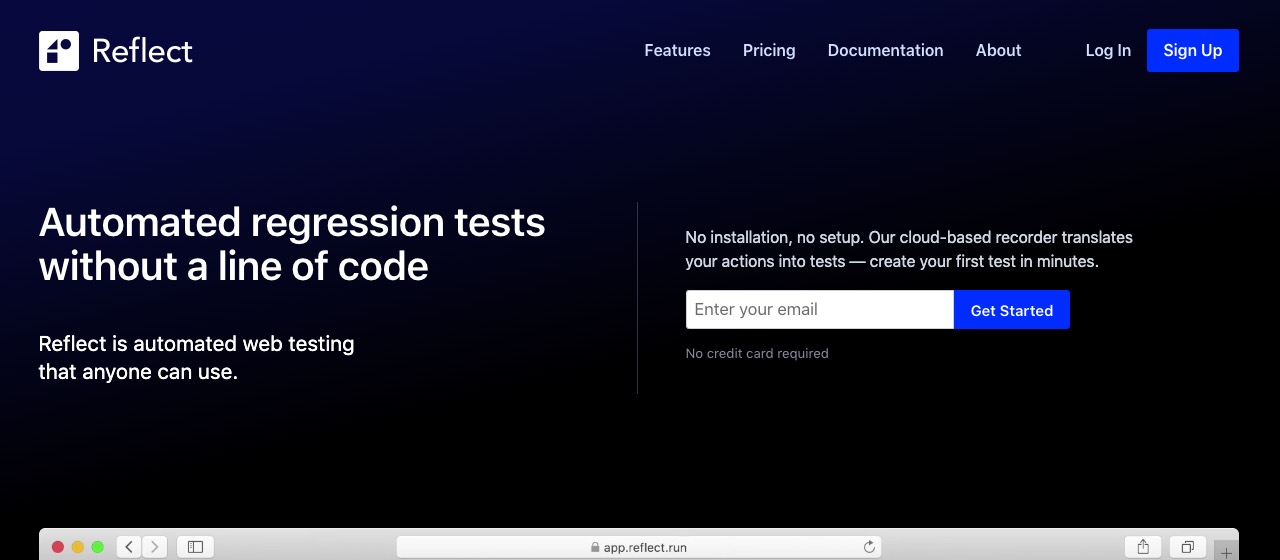Screen dimensions: 1280x560
Task: Open the show tabs overview icon
Action: point(1187,547)
